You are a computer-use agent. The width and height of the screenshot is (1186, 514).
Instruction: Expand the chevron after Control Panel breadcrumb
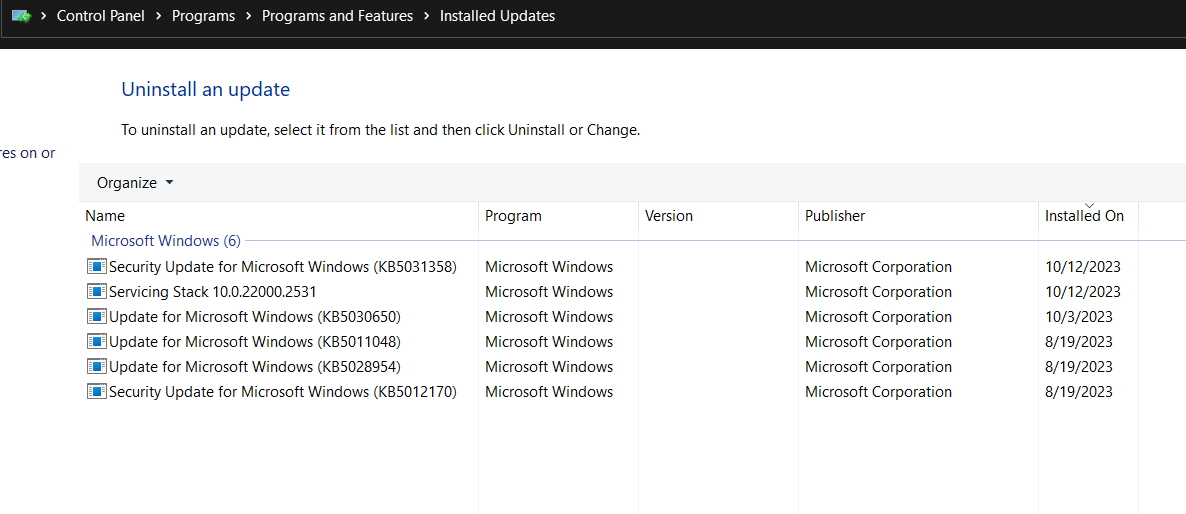click(158, 16)
